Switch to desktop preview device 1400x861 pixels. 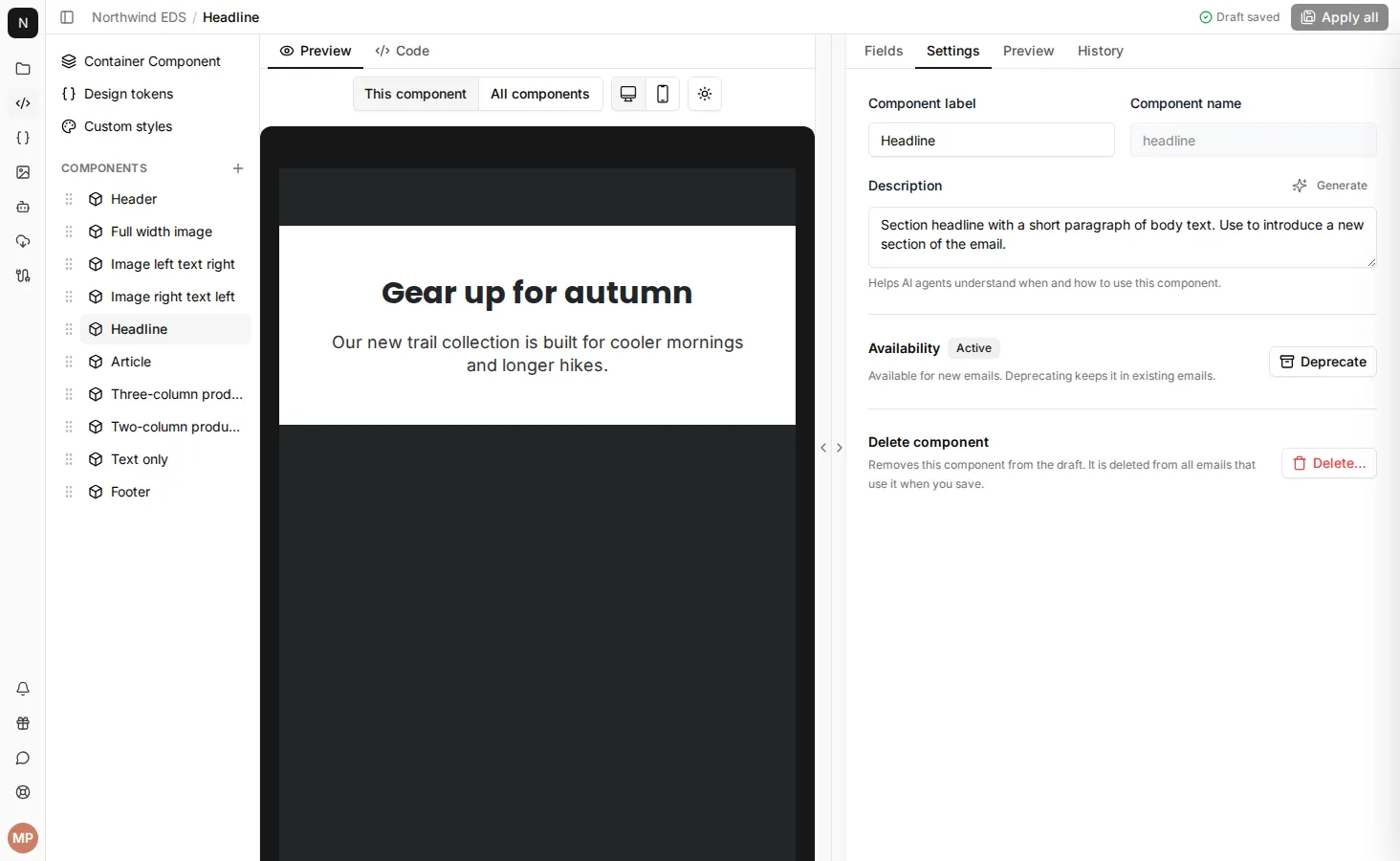(x=628, y=94)
